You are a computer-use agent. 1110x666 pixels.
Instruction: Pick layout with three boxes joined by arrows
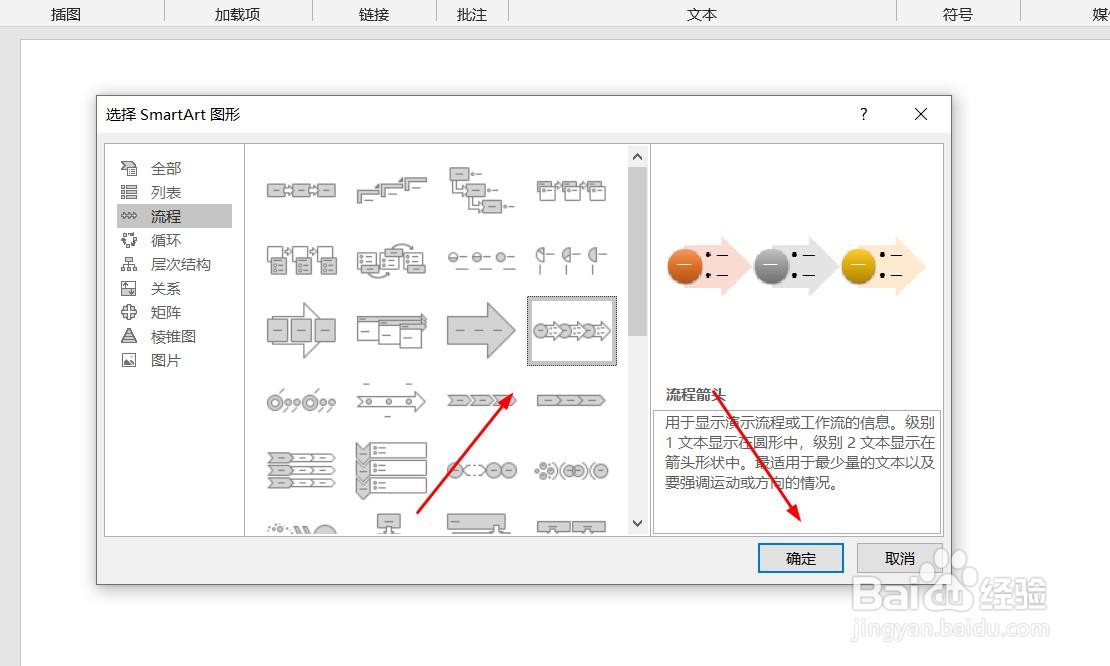(x=301, y=190)
